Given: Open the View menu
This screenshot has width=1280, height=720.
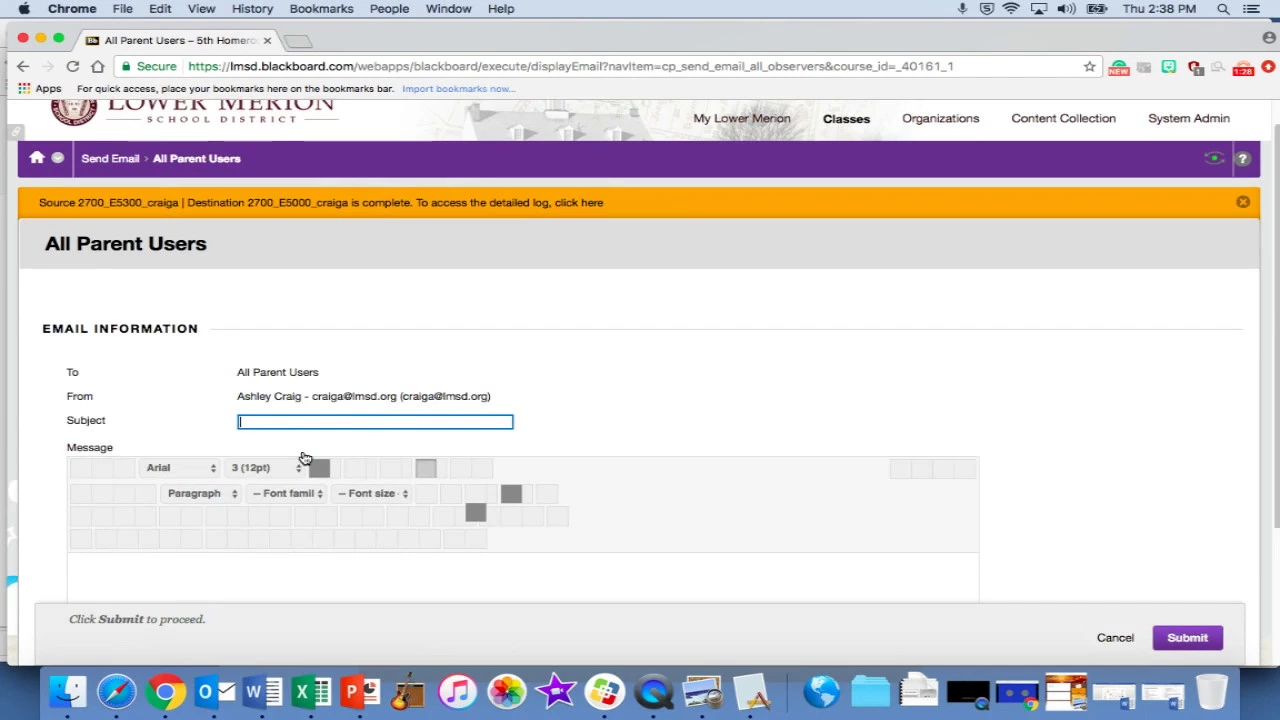Looking at the screenshot, I should coord(201,9).
